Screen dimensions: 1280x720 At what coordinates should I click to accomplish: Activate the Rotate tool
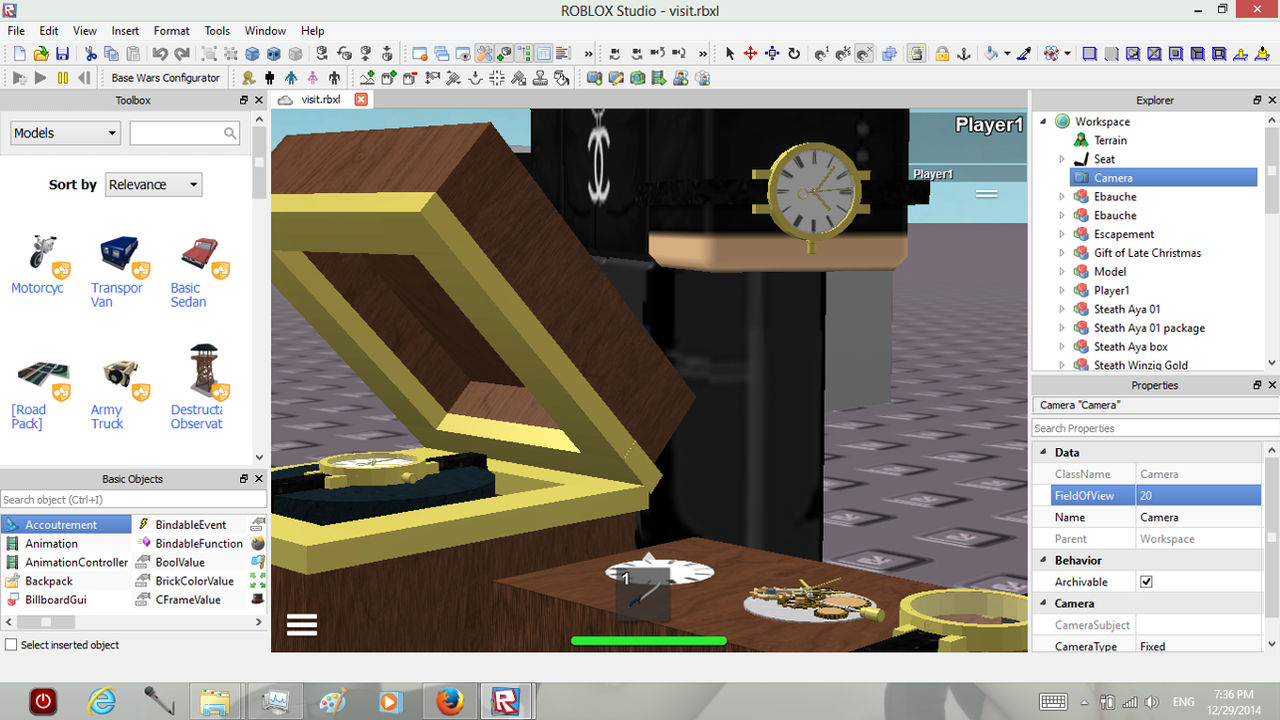[x=794, y=54]
